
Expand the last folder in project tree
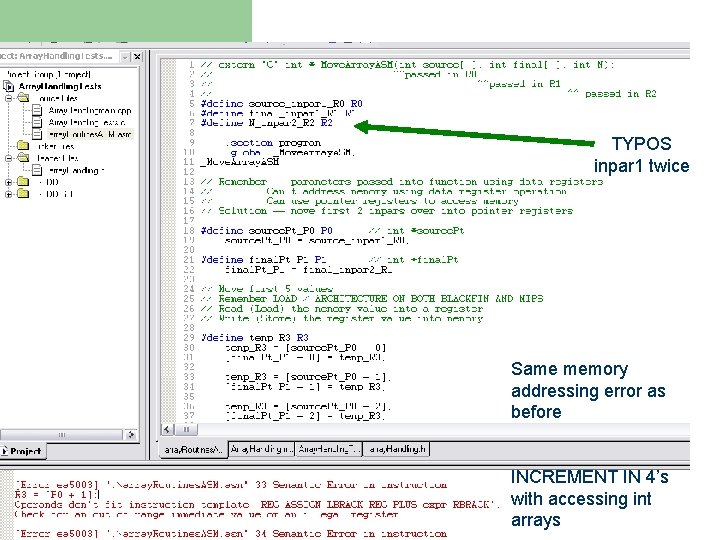8,194
